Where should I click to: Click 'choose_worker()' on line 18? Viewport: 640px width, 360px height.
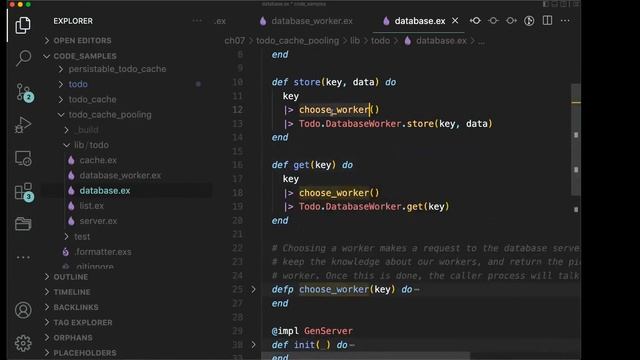(x=339, y=193)
